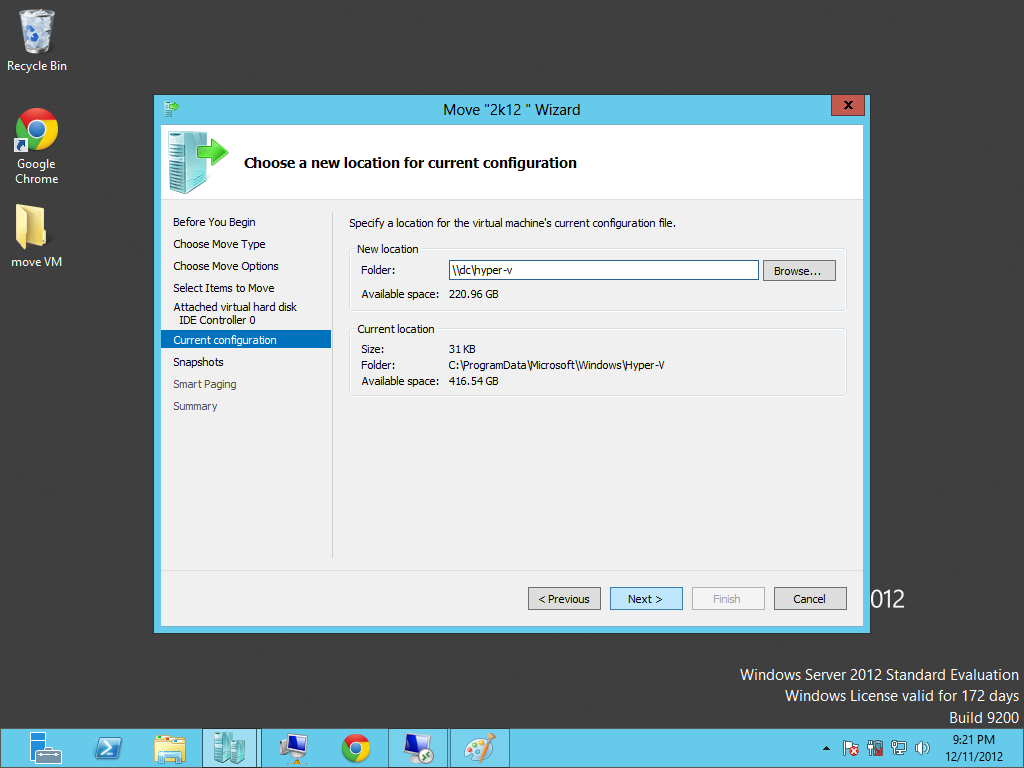Switch to Hyper-V Manager taskbar icon
This screenshot has width=1024, height=768.
pyautogui.click(x=229, y=747)
